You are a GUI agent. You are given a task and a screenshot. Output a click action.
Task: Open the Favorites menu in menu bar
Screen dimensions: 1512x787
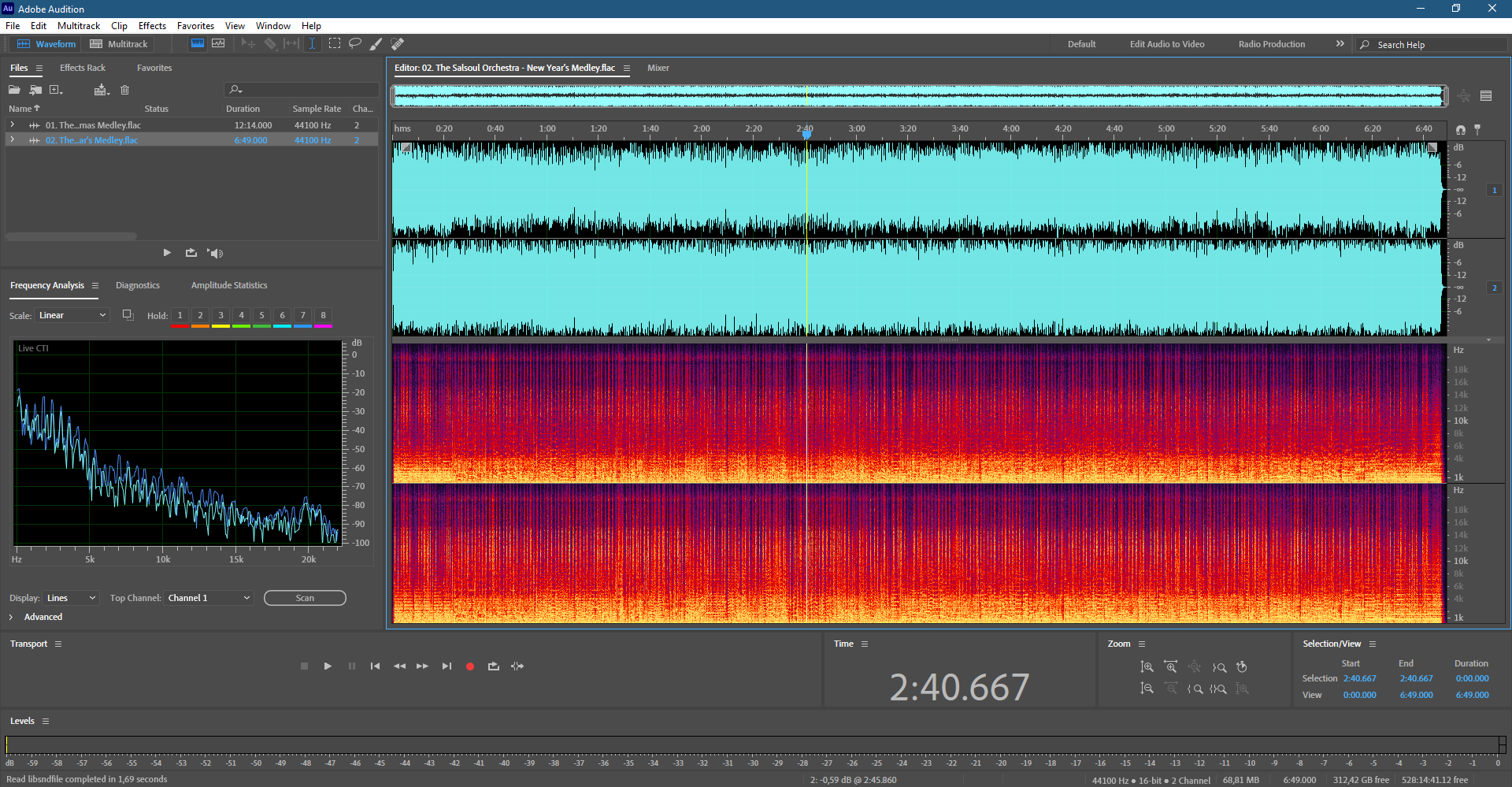click(x=195, y=26)
